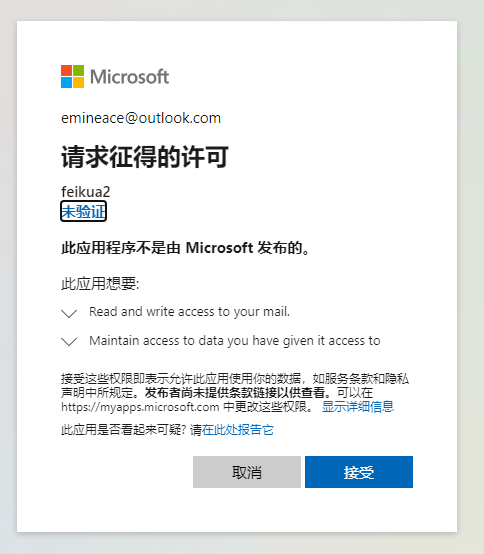Click the Maintain access to data permission text
Screen dimensions: 484x554
click(x=235, y=341)
